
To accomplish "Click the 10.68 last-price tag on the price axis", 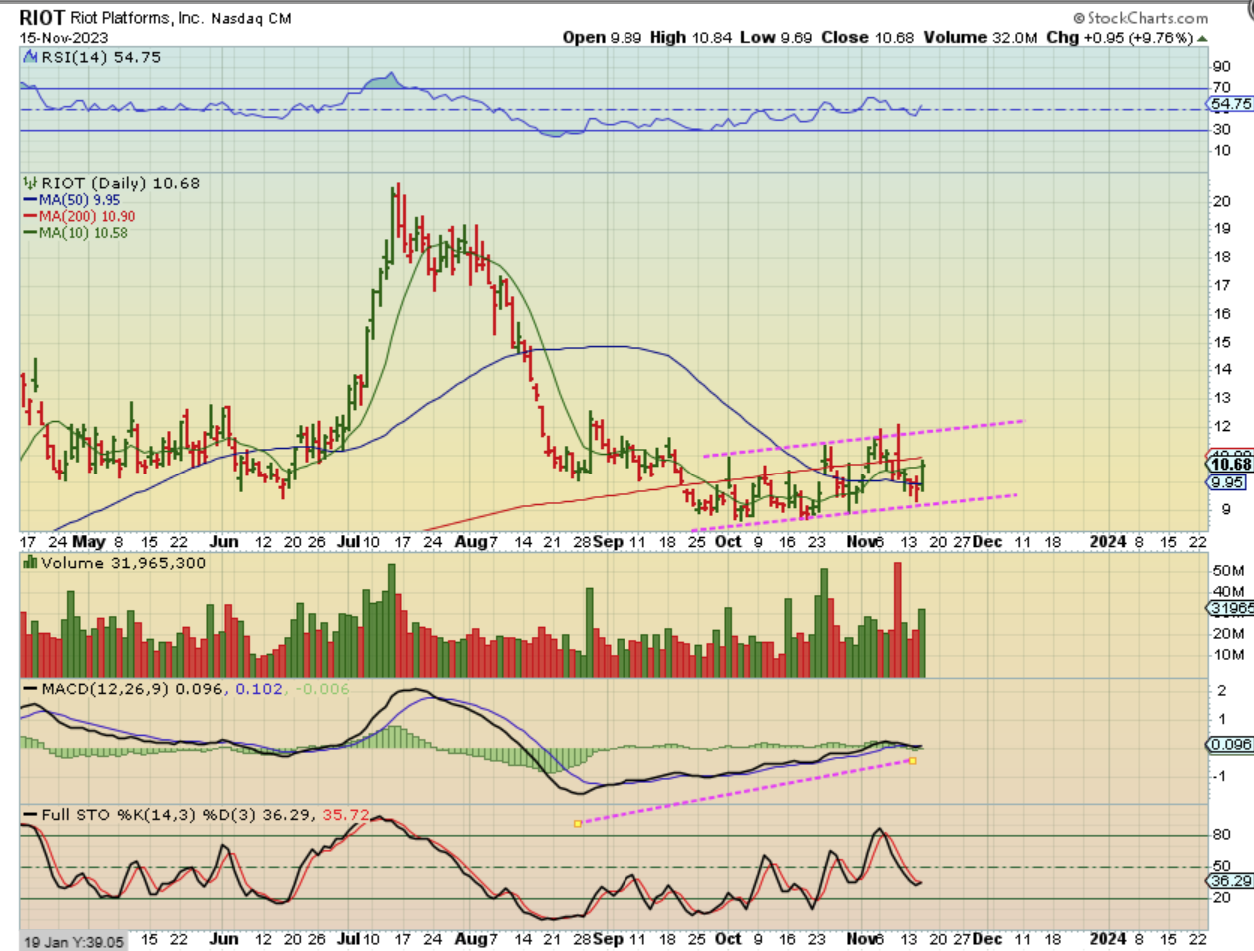I will tap(1229, 465).
